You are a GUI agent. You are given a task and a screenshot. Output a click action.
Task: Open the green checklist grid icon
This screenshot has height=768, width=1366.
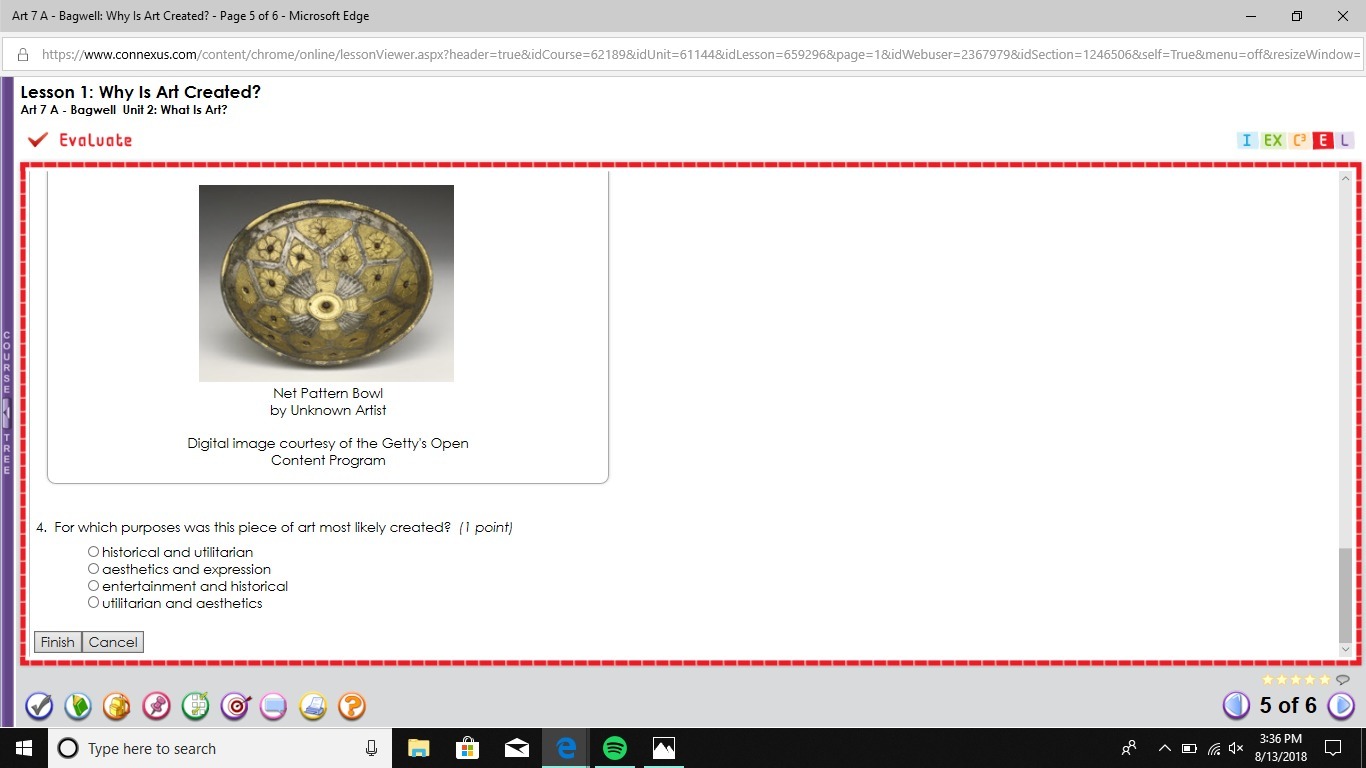coord(195,706)
